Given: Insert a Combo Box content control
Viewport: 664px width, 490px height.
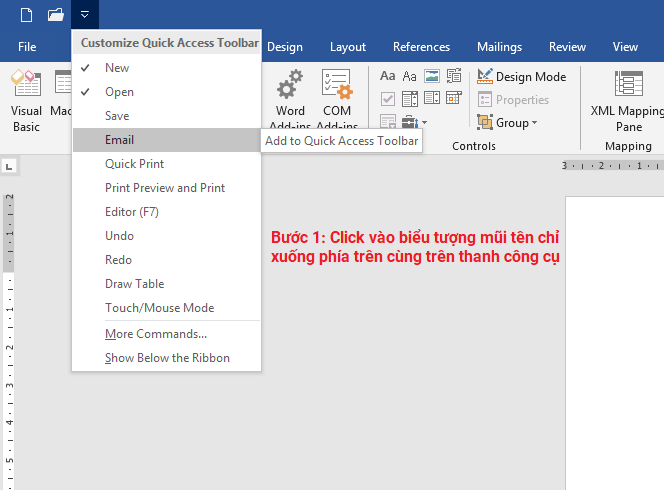Looking at the screenshot, I should click(x=409, y=99).
